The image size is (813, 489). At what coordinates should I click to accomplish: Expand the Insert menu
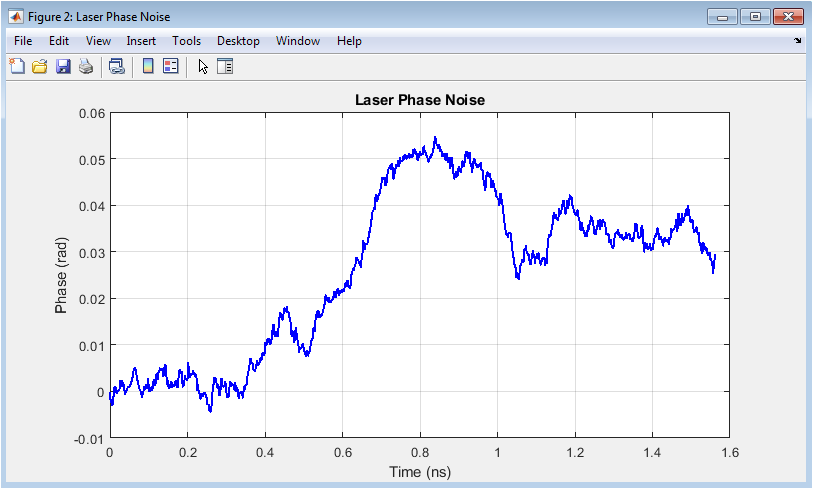pyautogui.click(x=141, y=41)
